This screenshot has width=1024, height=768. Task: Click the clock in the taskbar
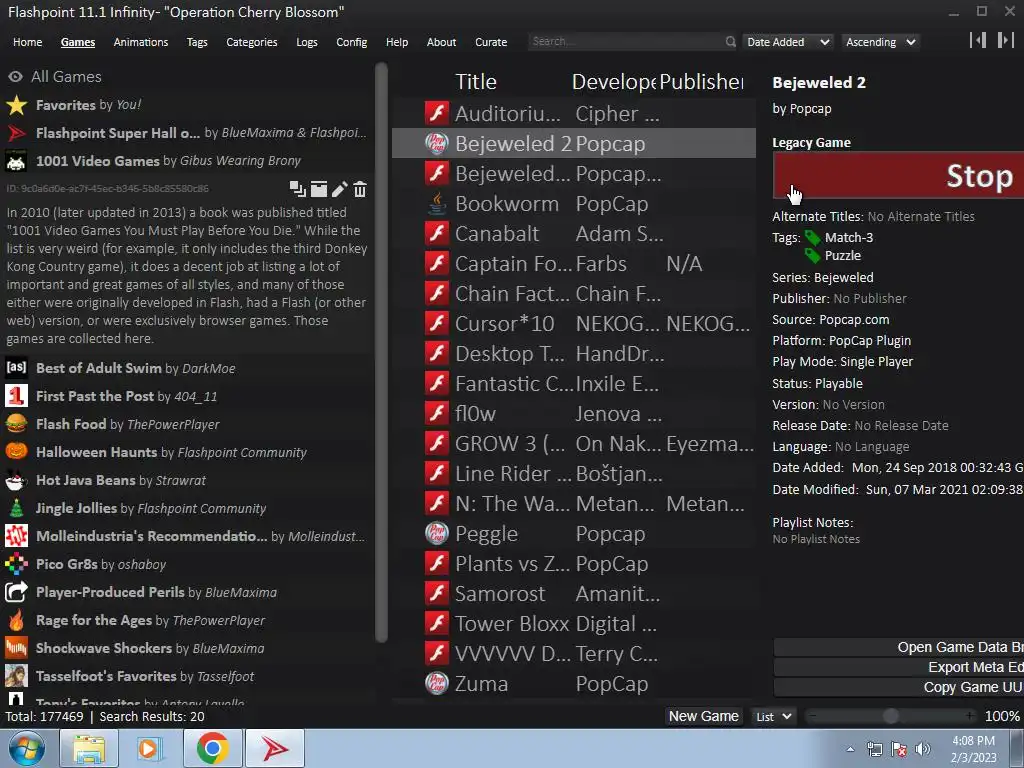tap(973, 749)
